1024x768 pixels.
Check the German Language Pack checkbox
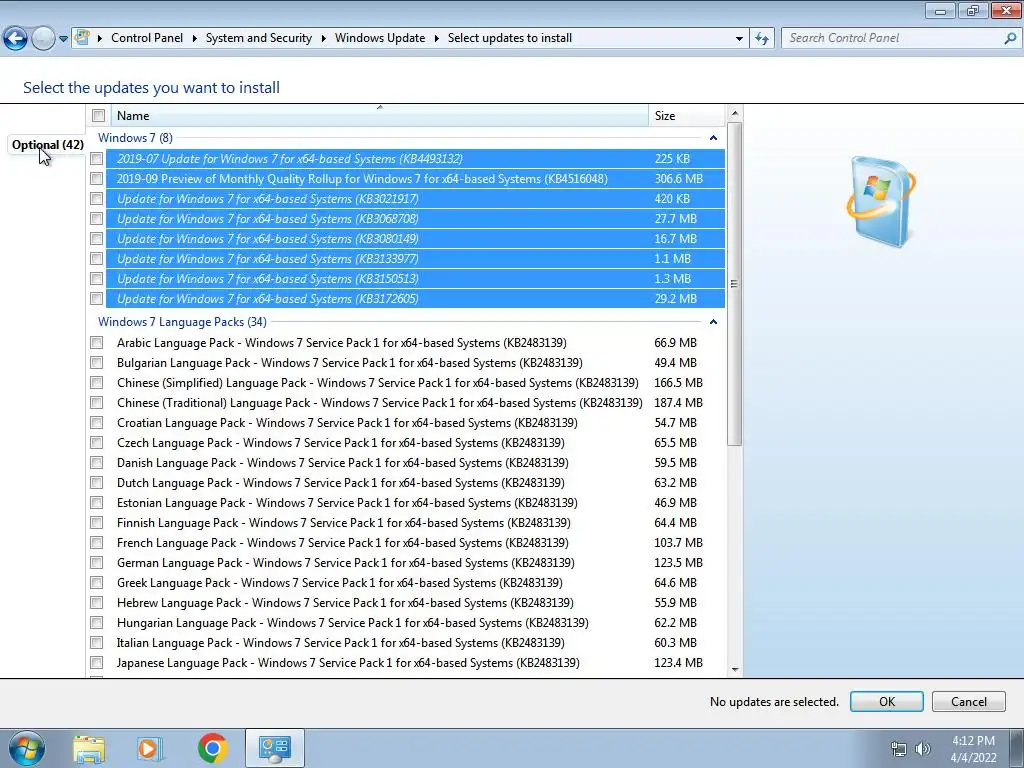(x=97, y=562)
